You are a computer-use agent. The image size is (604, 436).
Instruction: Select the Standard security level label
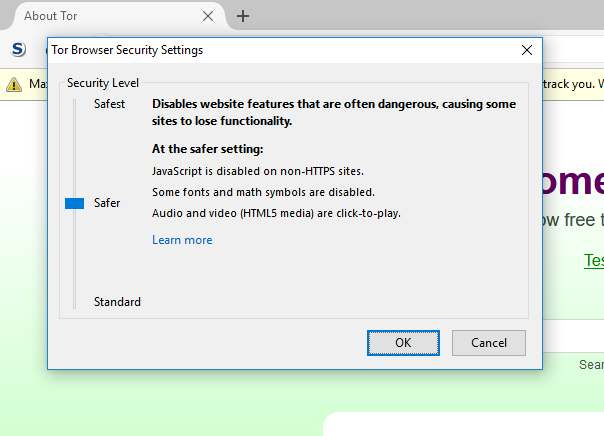point(117,302)
